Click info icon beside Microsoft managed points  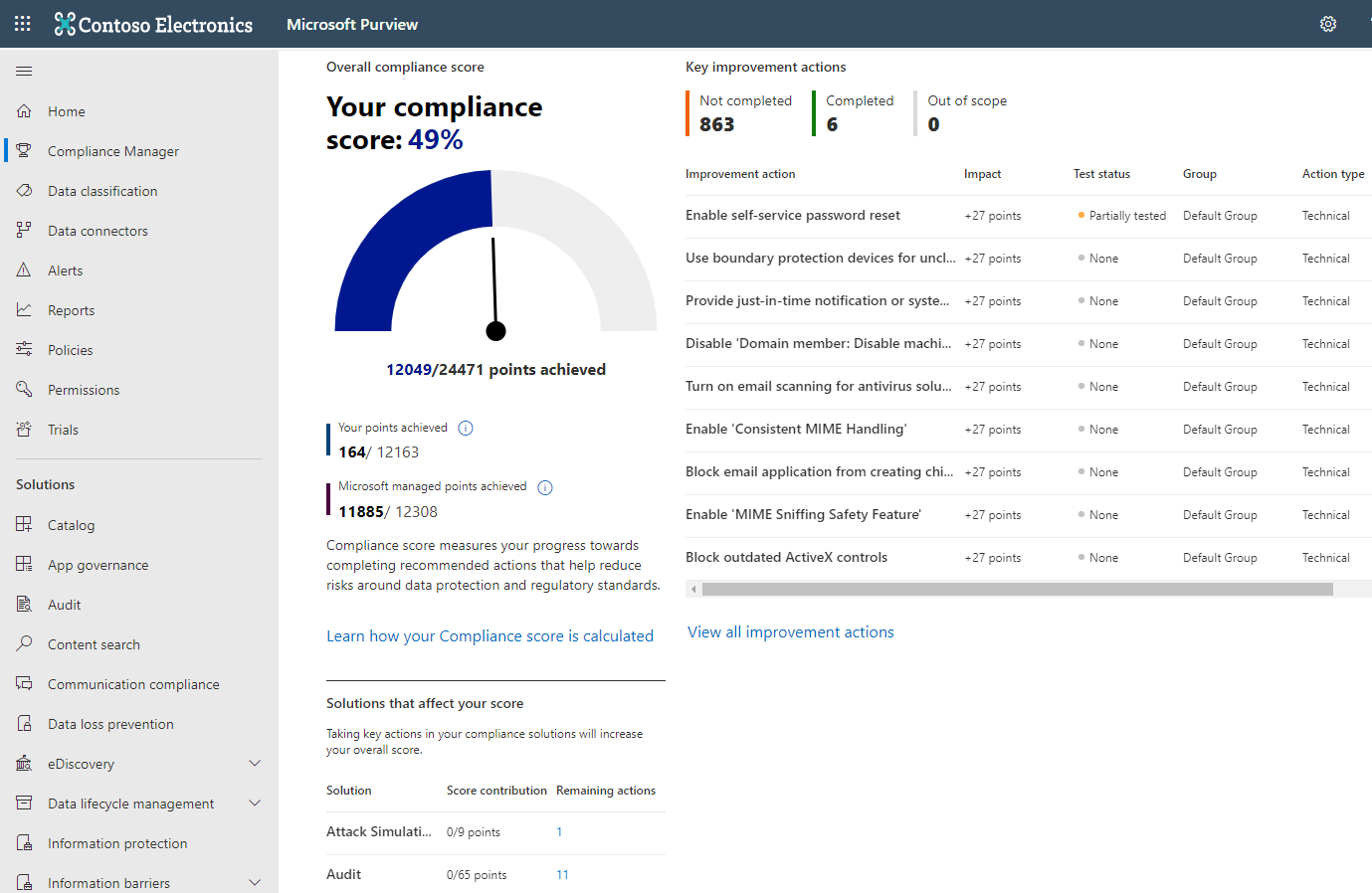point(545,487)
